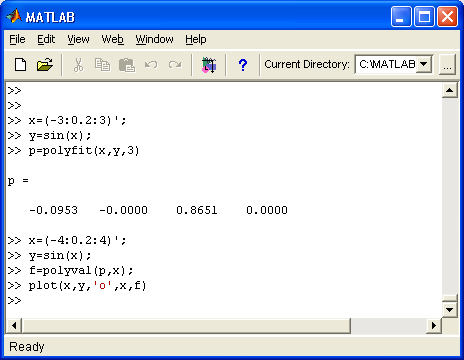Create a new M-file with the blank page icon
Viewport: 464px width, 360px height.
point(21,64)
